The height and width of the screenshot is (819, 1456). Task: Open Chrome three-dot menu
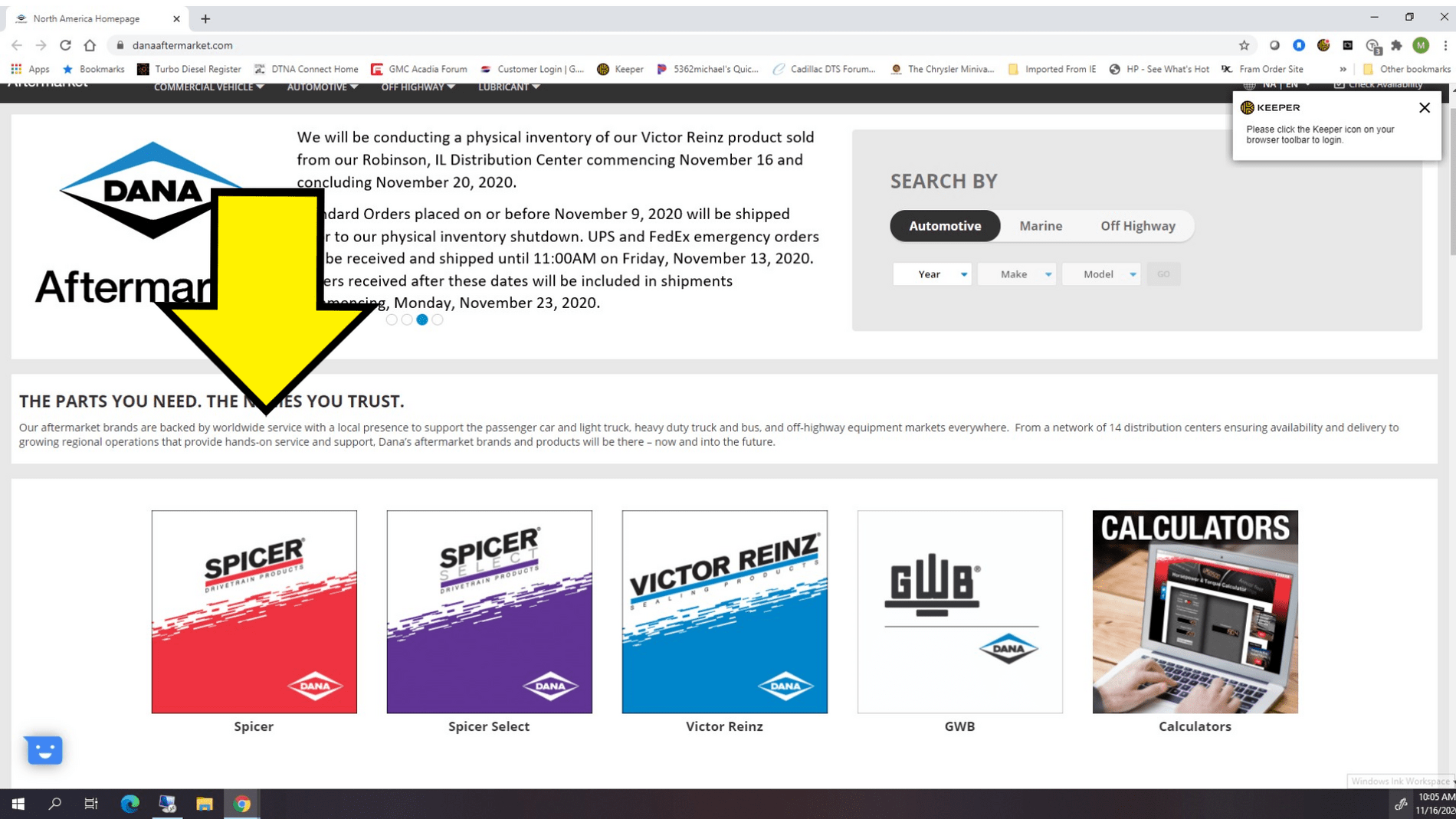pos(1445,45)
